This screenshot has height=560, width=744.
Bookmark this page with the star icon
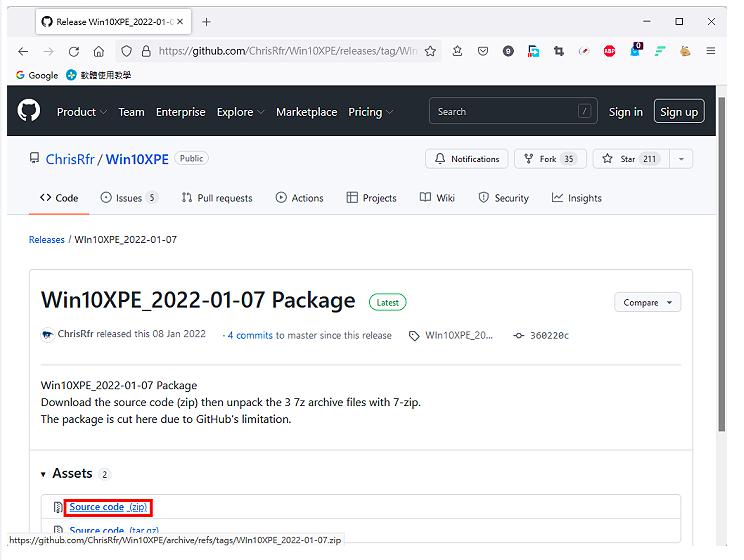click(431, 51)
